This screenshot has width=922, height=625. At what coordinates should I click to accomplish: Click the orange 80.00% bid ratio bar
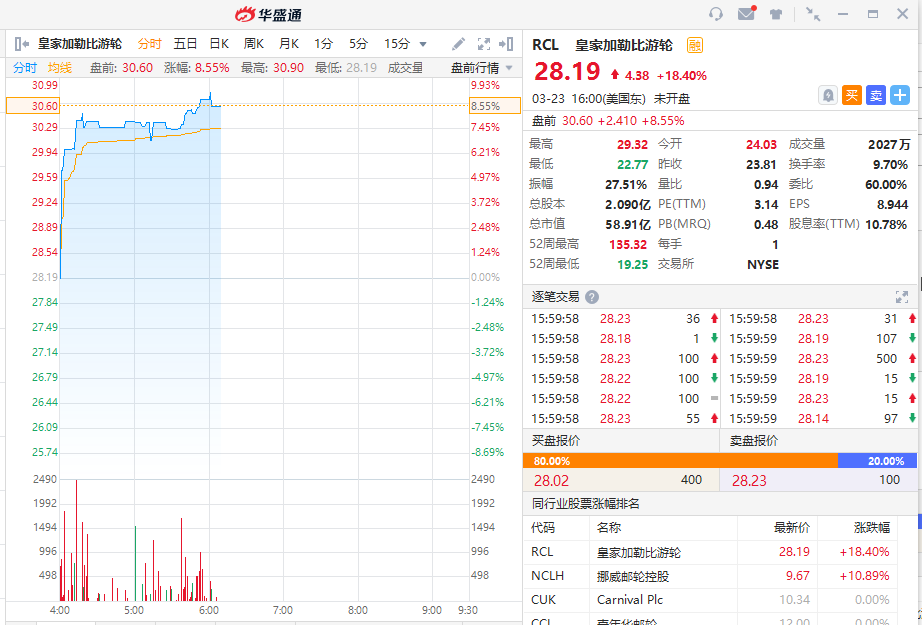(679, 461)
